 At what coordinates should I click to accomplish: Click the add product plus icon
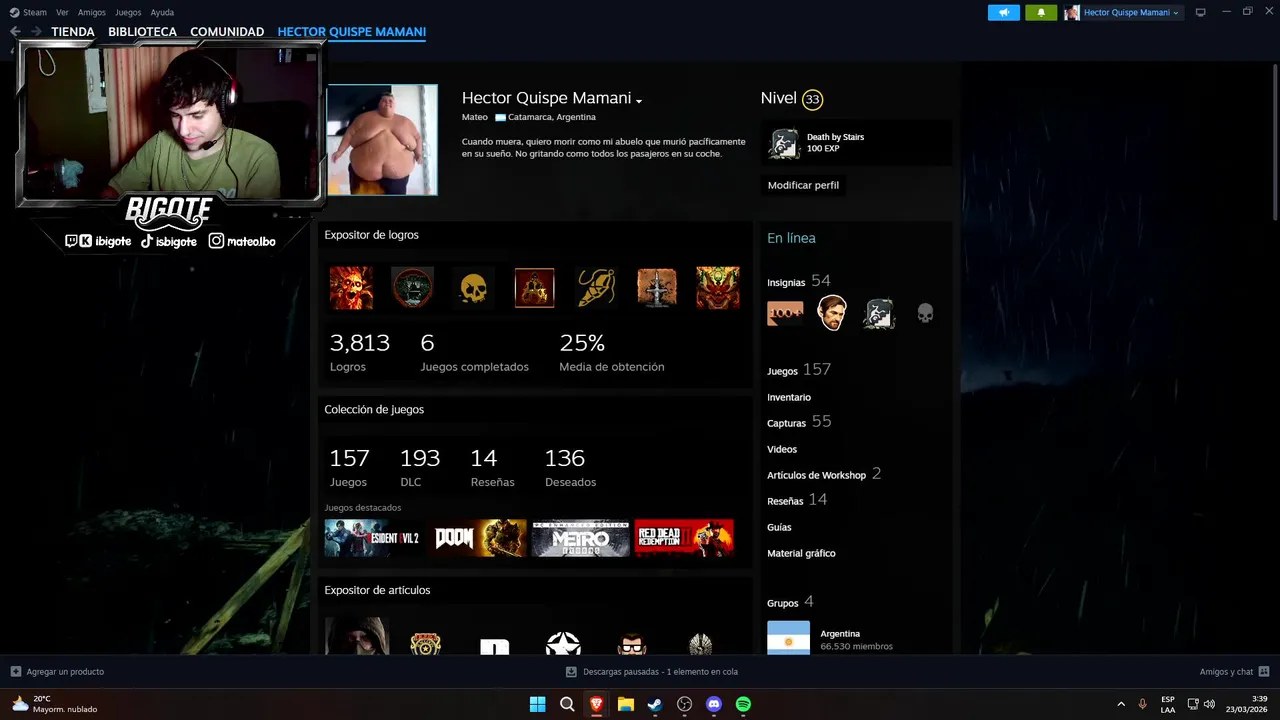pyautogui.click(x=15, y=672)
